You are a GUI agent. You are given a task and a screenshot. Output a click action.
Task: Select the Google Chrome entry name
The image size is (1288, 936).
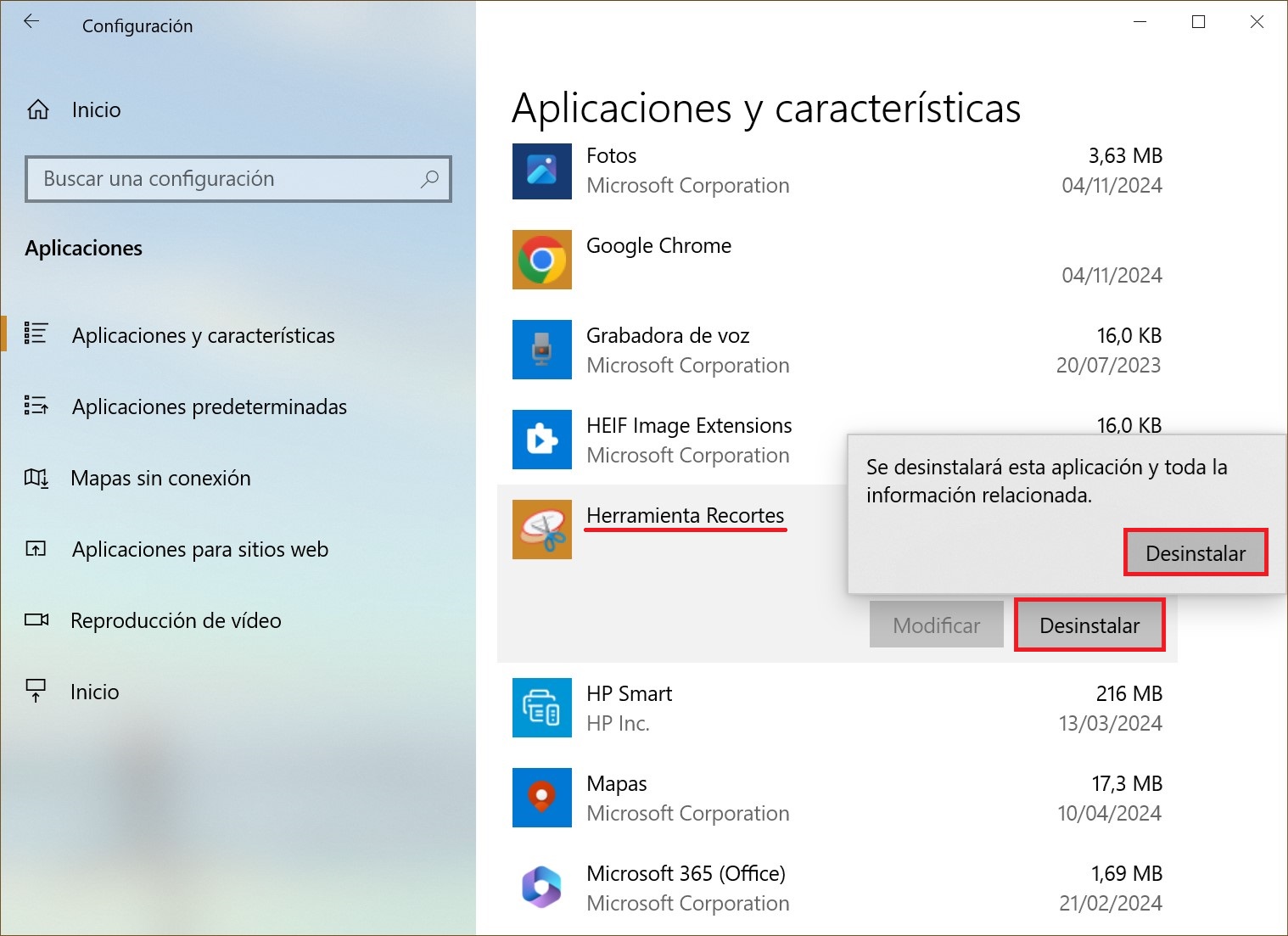click(x=658, y=245)
